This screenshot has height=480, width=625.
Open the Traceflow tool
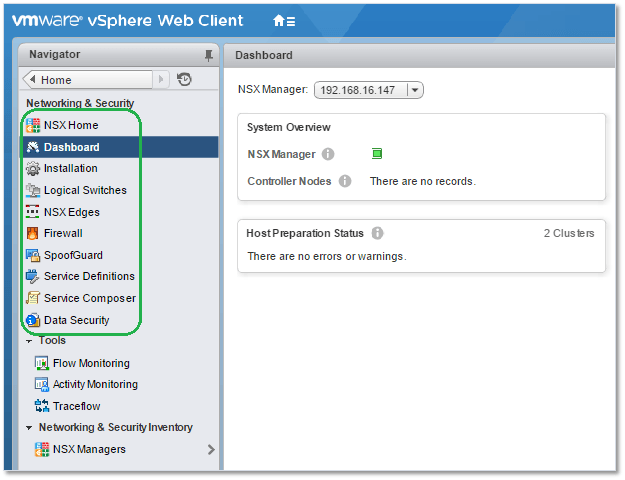pos(77,406)
